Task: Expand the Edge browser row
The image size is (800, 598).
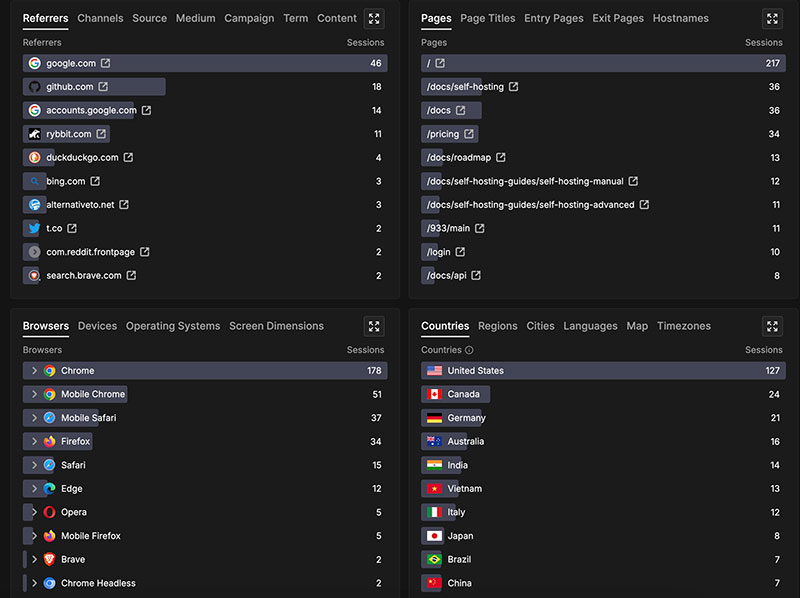Action: (34, 488)
